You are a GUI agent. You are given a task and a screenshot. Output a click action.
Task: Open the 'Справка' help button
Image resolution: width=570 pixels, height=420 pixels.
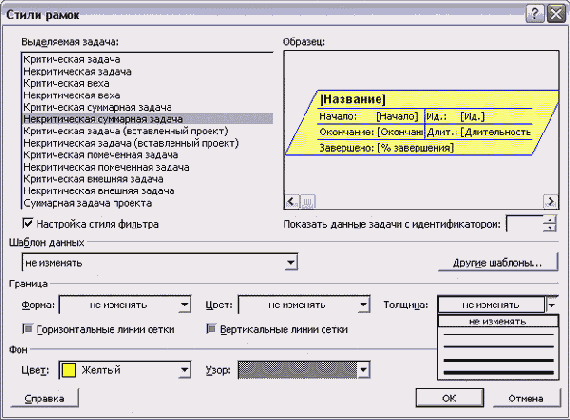click(x=44, y=399)
